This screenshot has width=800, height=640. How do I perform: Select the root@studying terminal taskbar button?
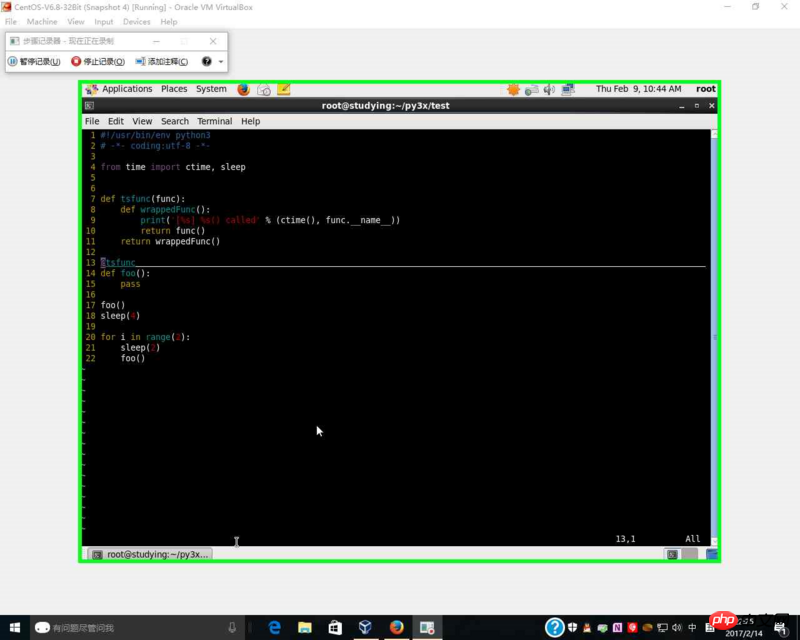tap(152, 554)
